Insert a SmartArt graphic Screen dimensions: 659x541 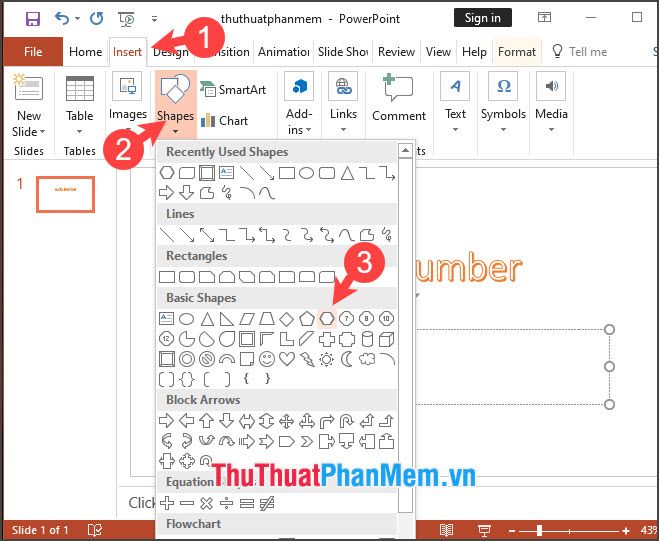click(234, 89)
